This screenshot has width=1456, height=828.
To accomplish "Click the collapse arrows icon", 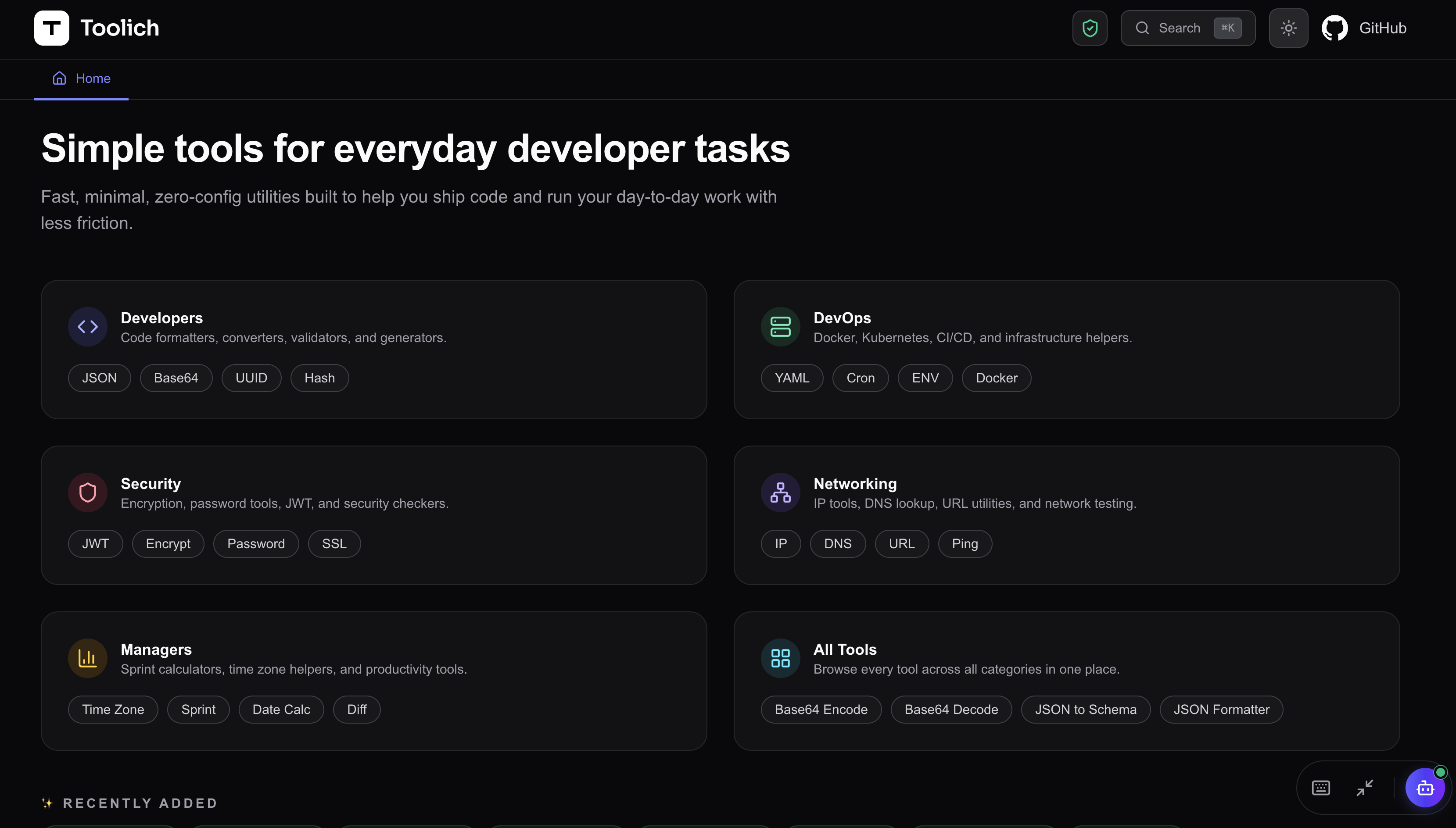I will click(1365, 788).
